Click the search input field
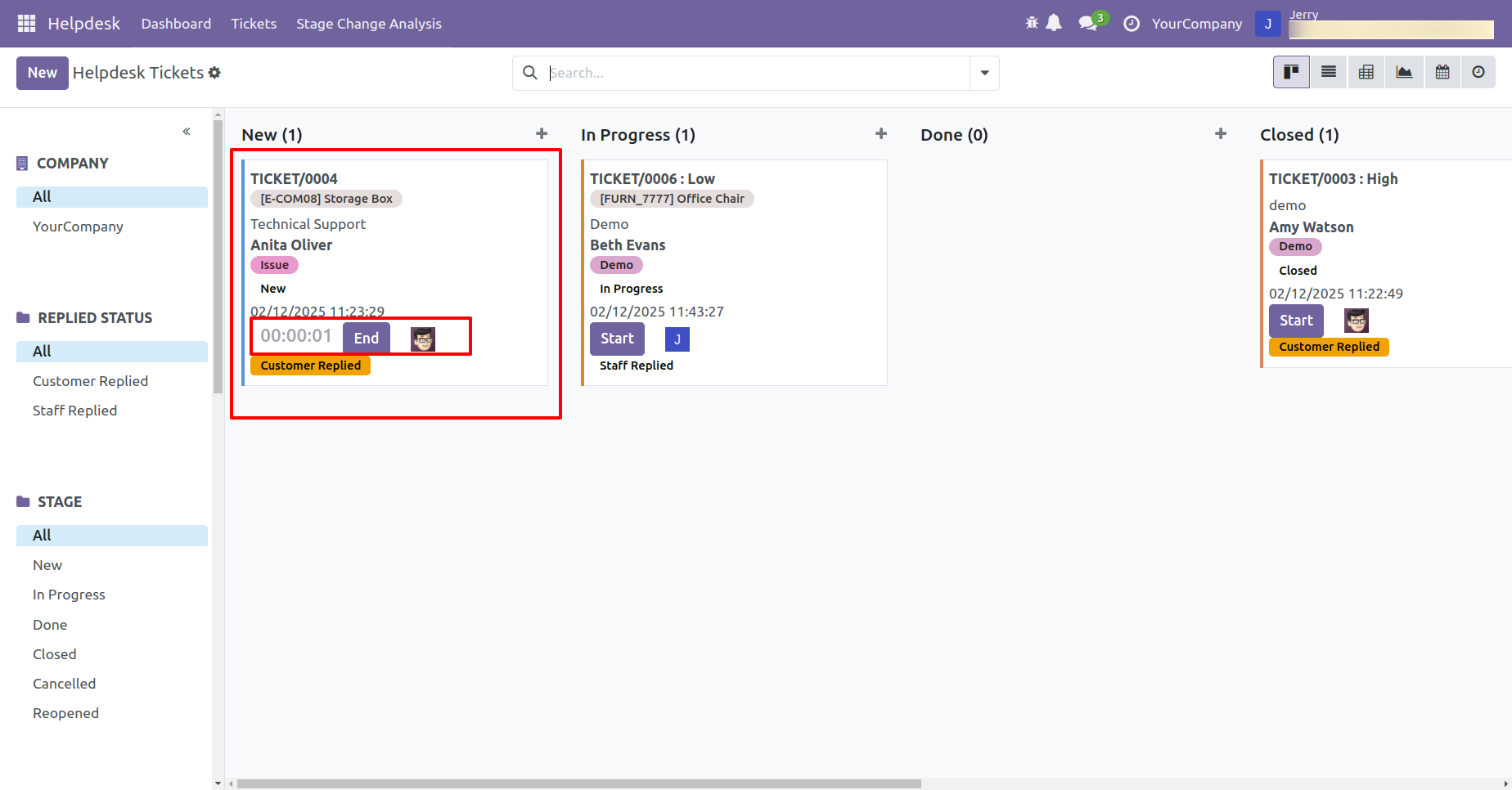Image resolution: width=1512 pixels, height=790 pixels. click(758, 73)
